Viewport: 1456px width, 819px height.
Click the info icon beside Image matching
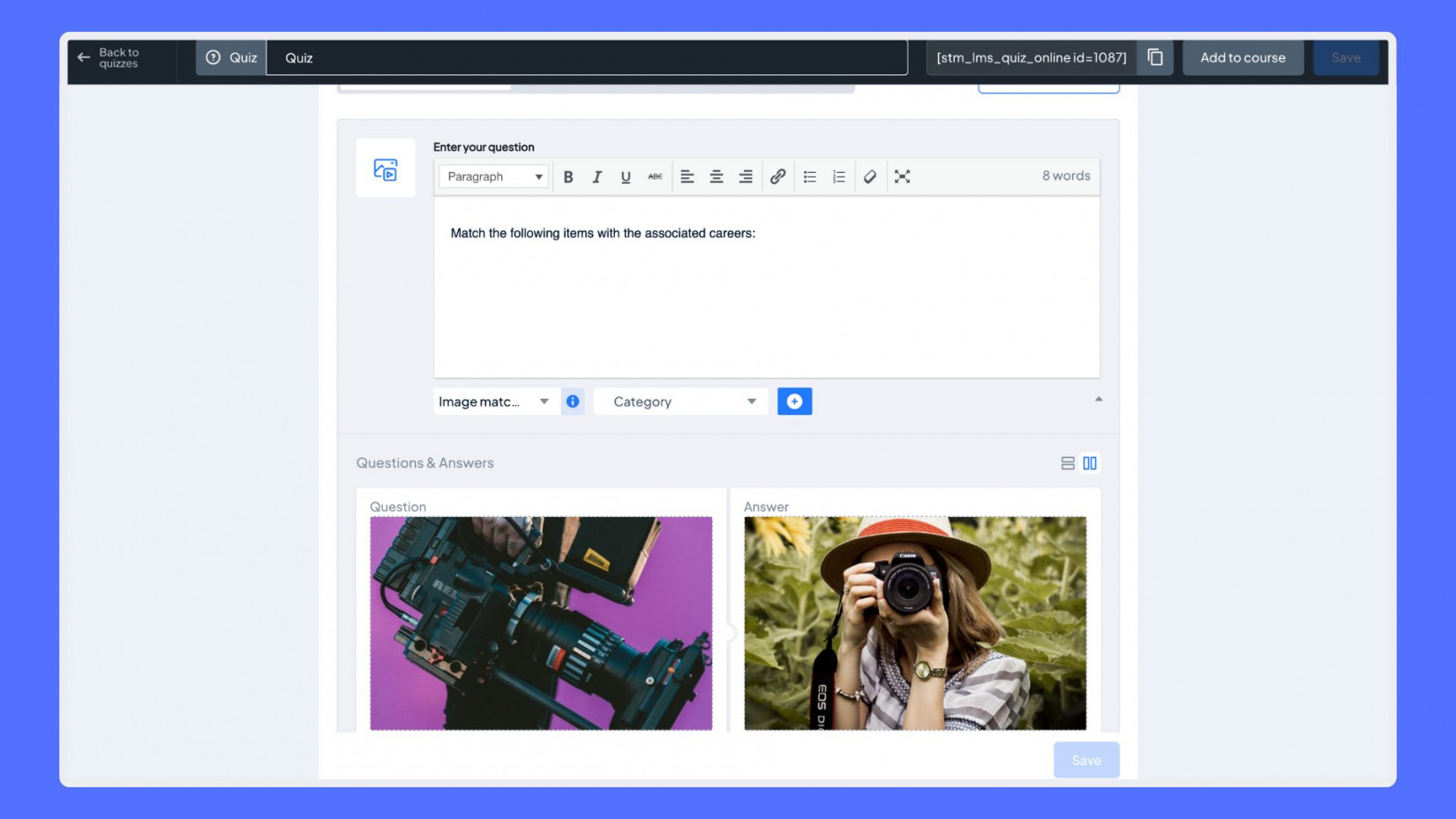[573, 402]
